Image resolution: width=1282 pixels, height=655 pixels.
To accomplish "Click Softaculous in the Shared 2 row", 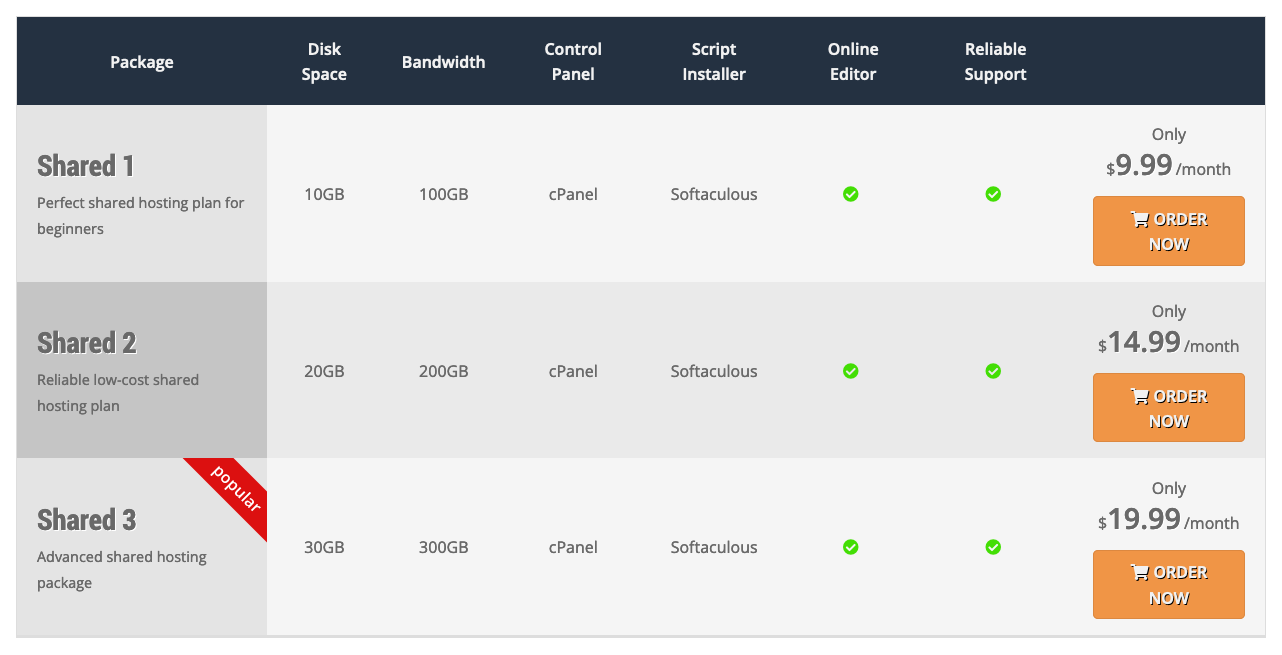I will click(714, 371).
